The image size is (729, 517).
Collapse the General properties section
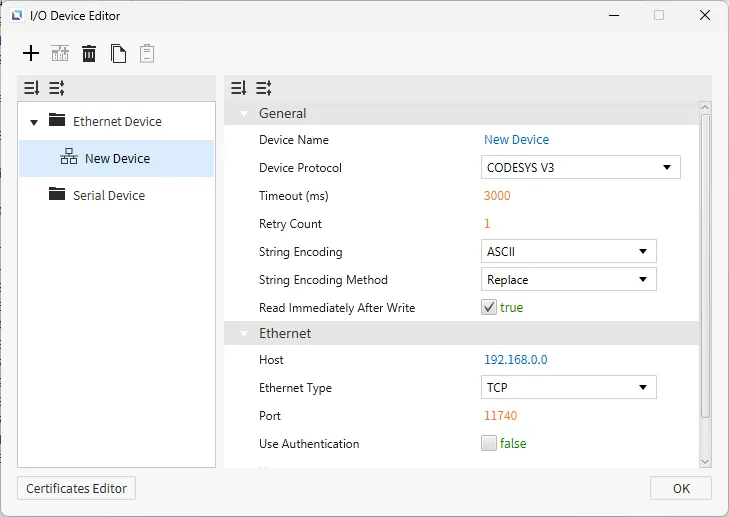[243, 114]
